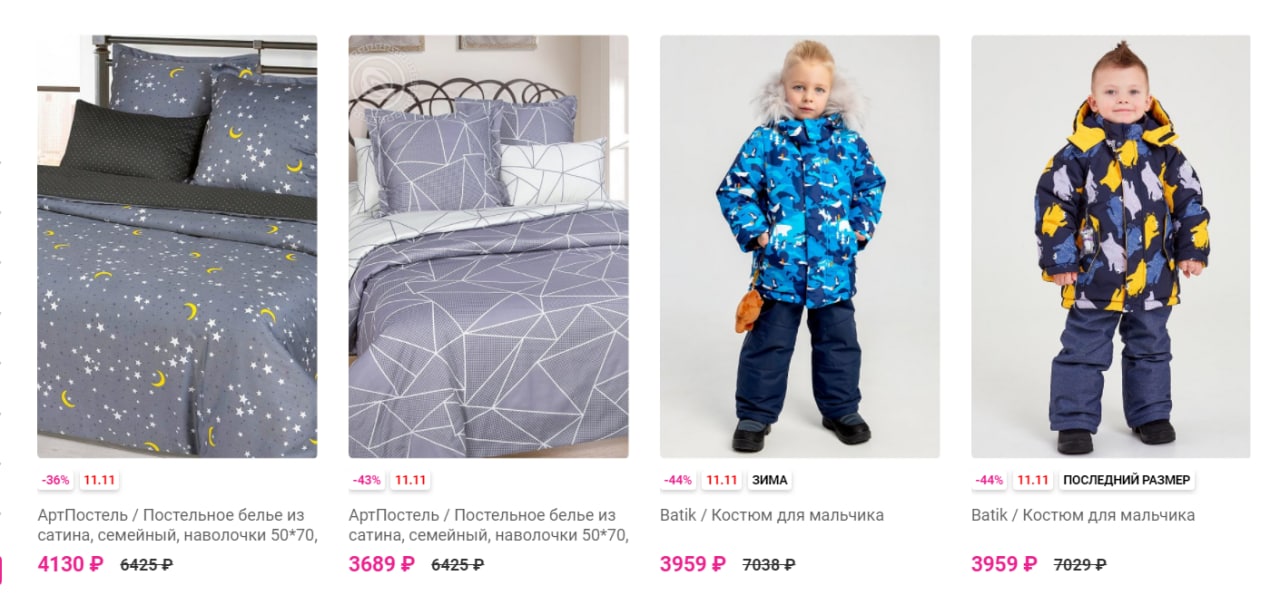This screenshot has width=1280, height=605.
Task: Click the 11.11 badge under star bedding
Action: coord(100,480)
